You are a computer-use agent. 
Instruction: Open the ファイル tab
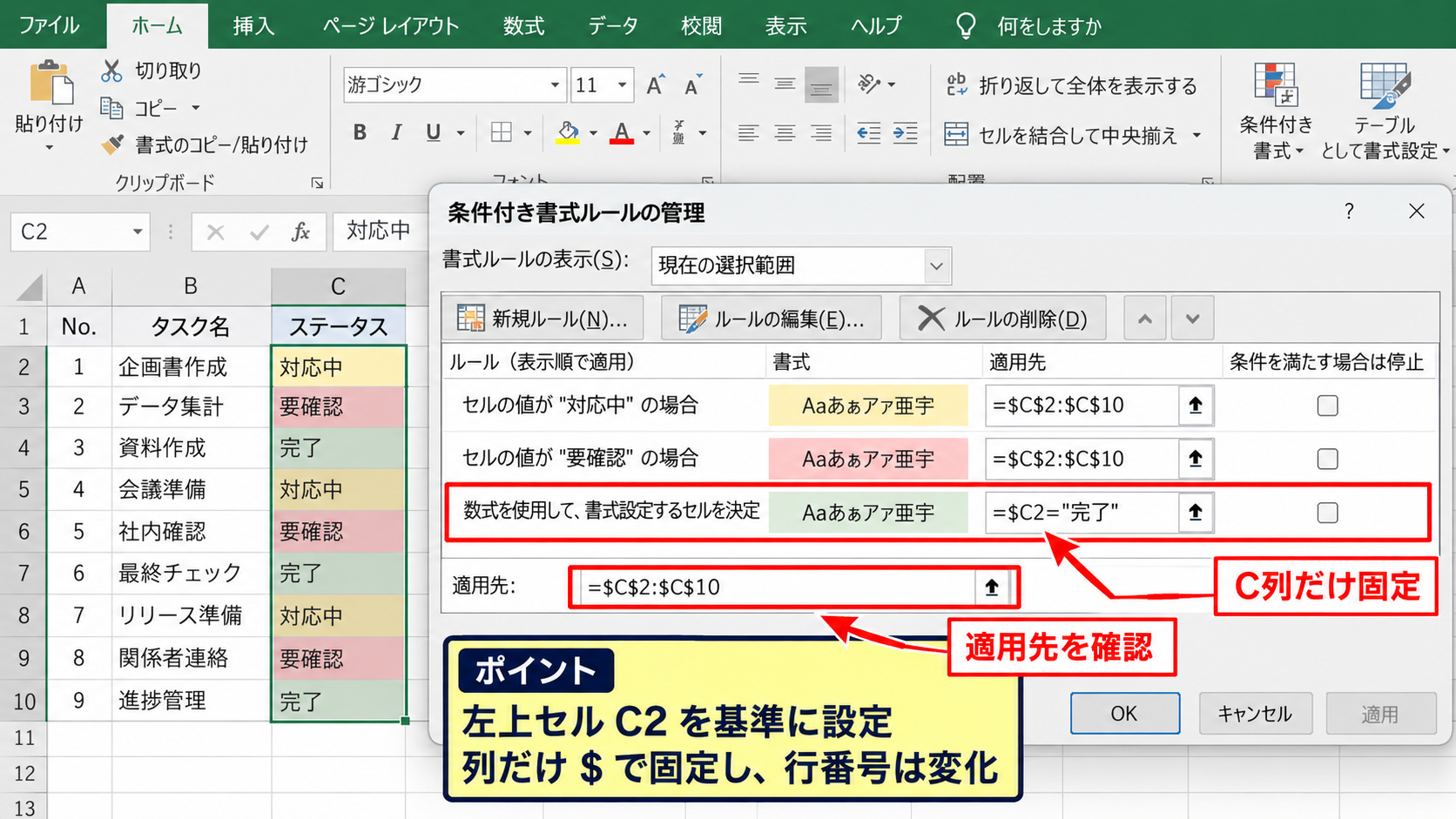click(49, 25)
